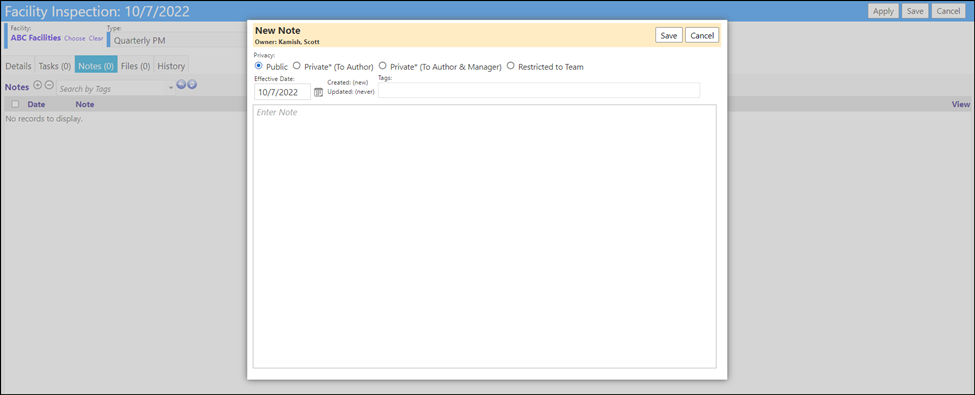
Task: Sort by the Date column header
Action: pos(36,105)
